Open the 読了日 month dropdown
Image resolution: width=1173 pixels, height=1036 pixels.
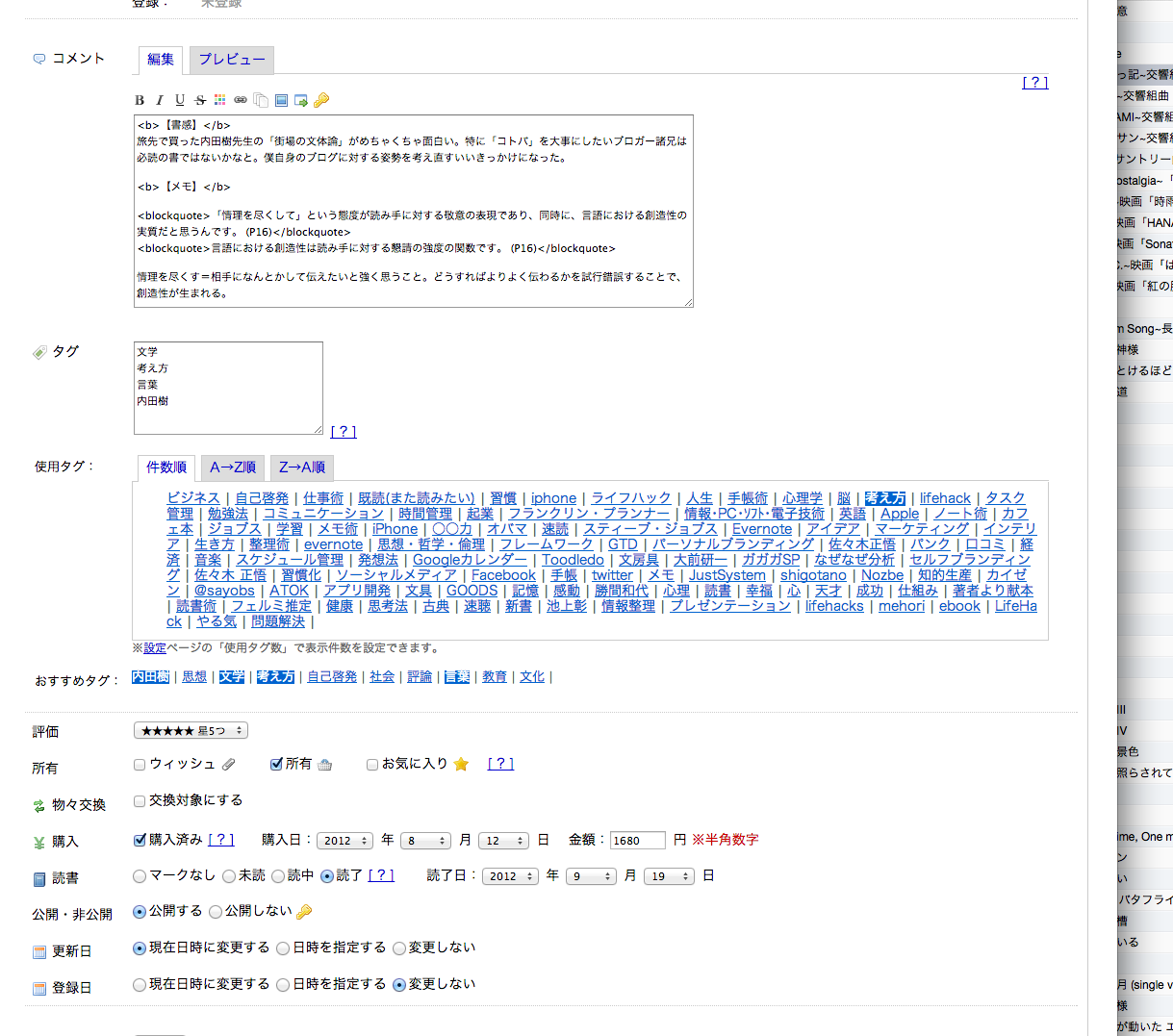click(x=591, y=876)
